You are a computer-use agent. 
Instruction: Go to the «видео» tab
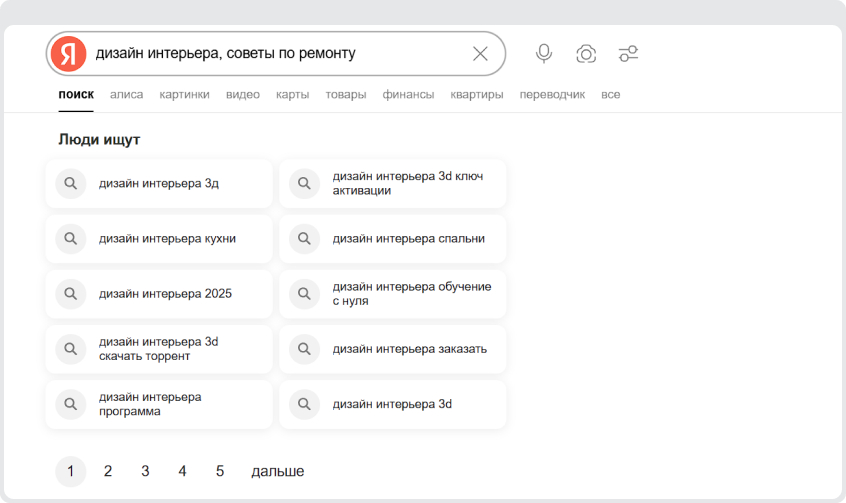243,94
